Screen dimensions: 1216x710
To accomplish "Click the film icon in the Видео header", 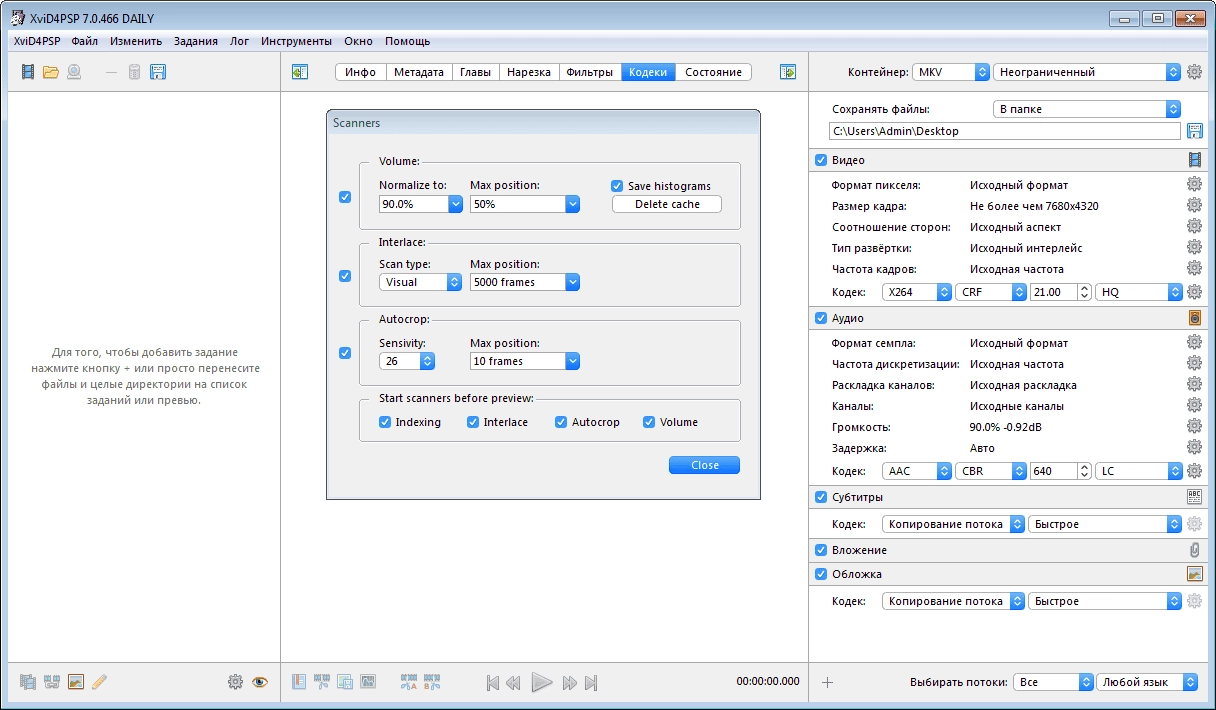I will pyautogui.click(x=1194, y=160).
